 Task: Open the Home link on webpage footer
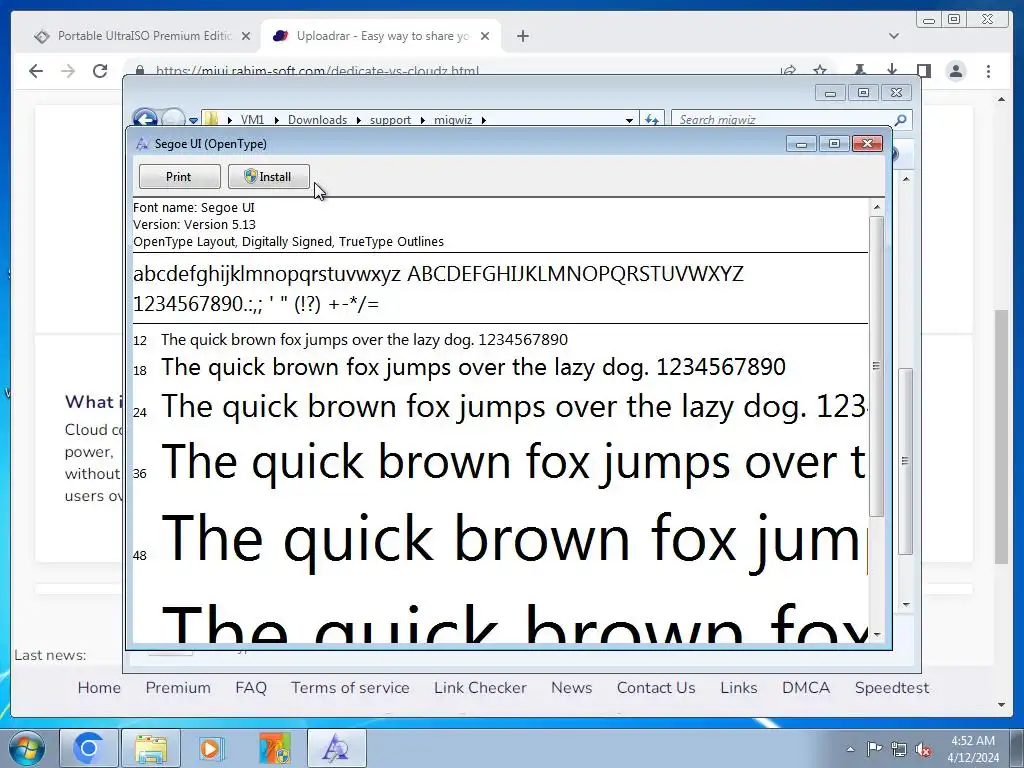tap(99, 688)
